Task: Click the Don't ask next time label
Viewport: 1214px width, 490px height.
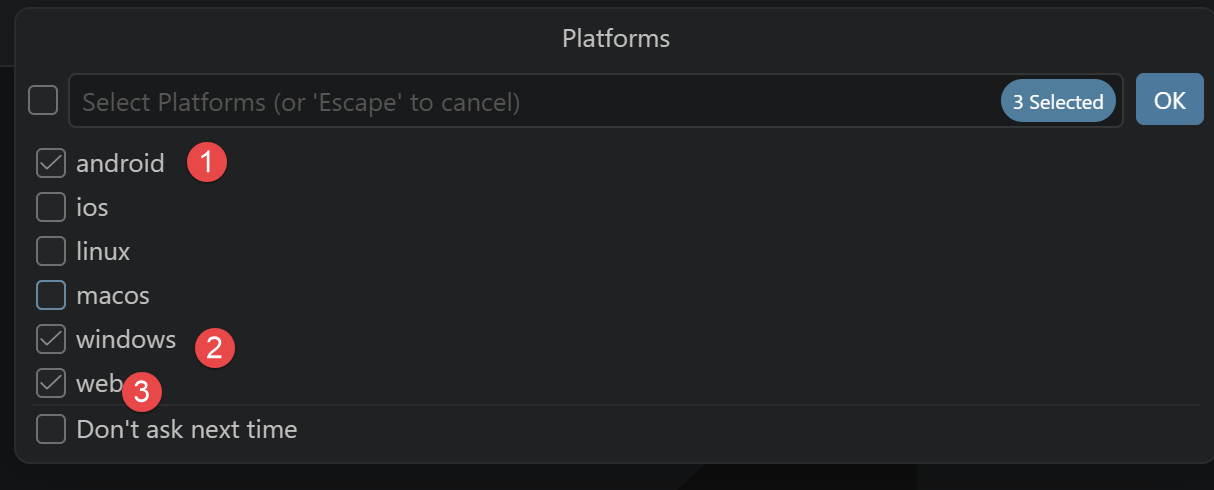Action: (187, 429)
